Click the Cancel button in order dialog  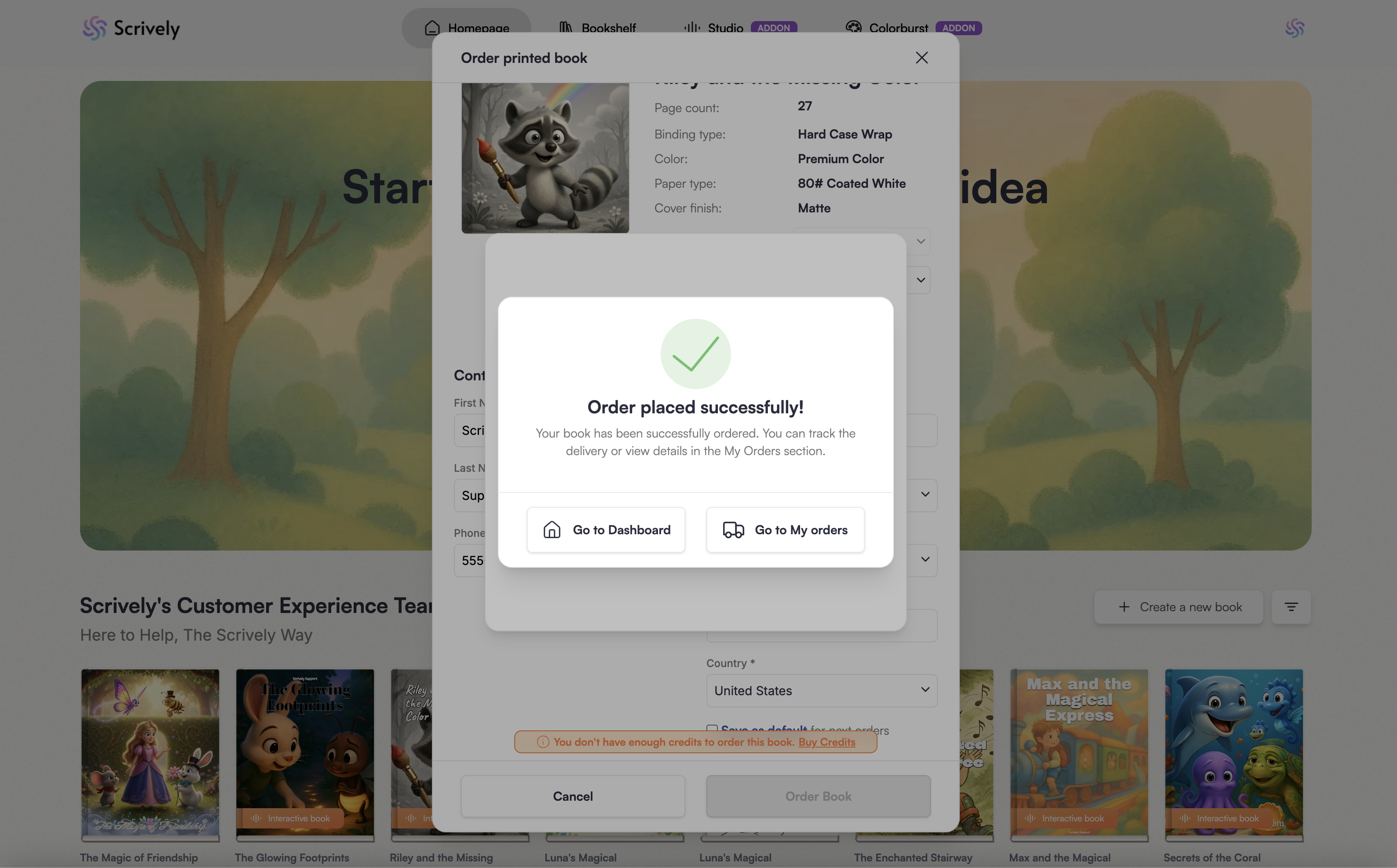[x=572, y=796]
